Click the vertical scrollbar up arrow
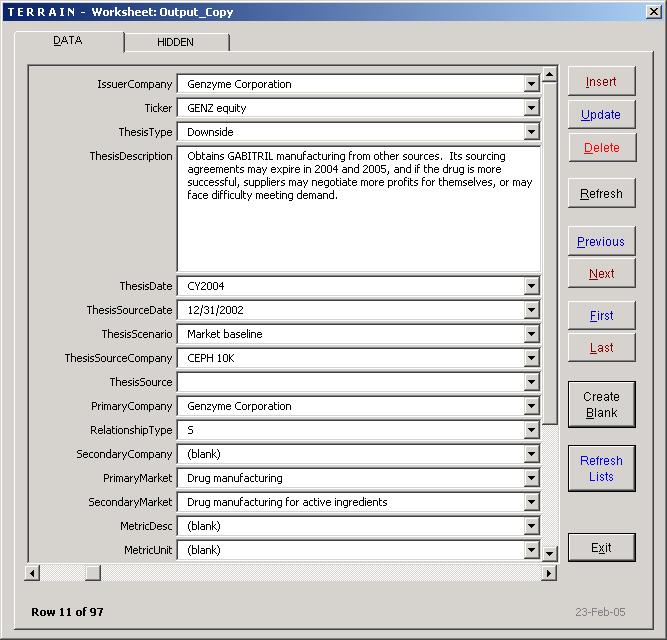This screenshot has height=640, width=667. pyautogui.click(x=549, y=74)
